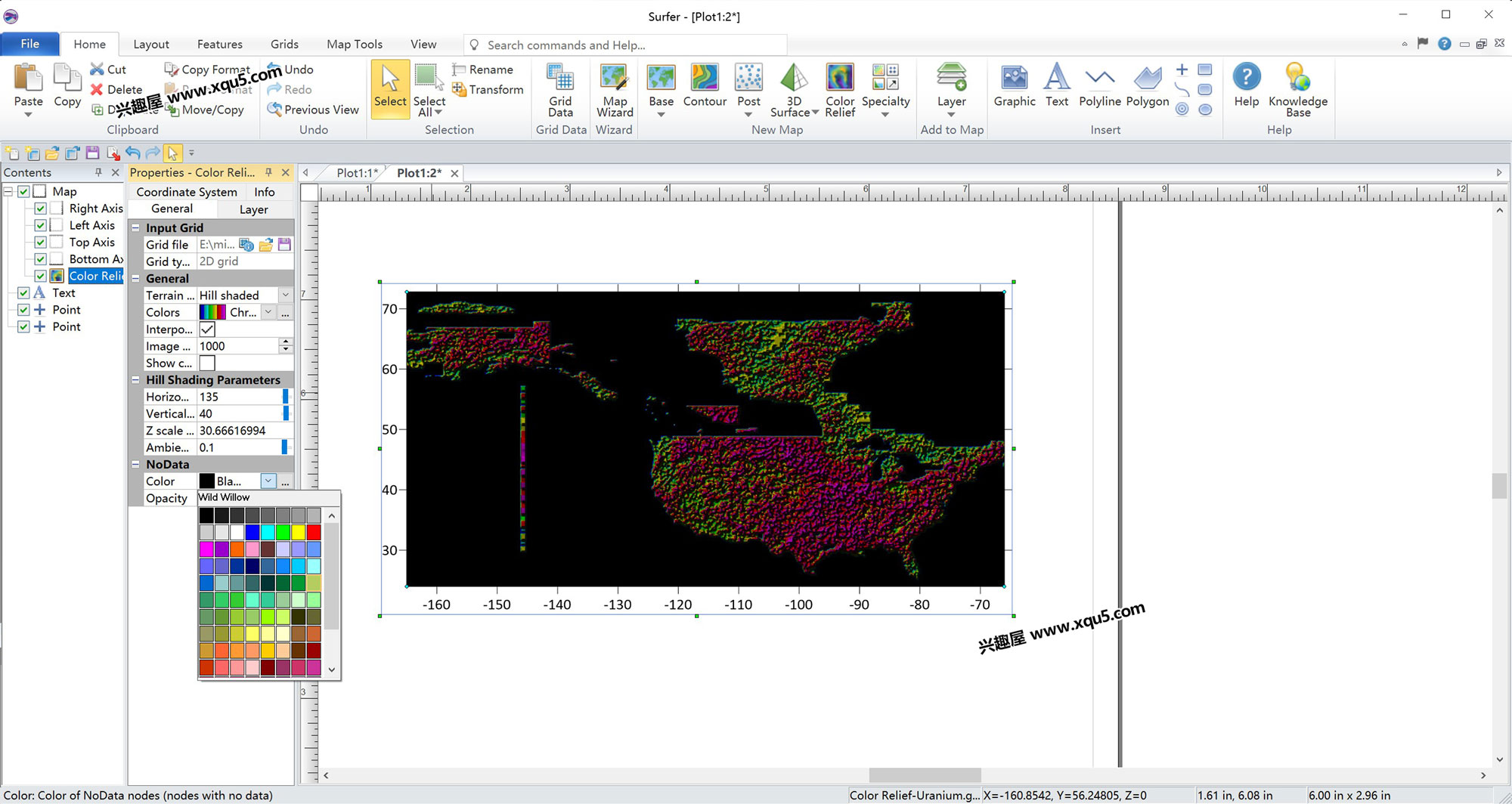Open the Colors colormap dropdown
Screen dimensions: 1512x804
click(x=268, y=312)
